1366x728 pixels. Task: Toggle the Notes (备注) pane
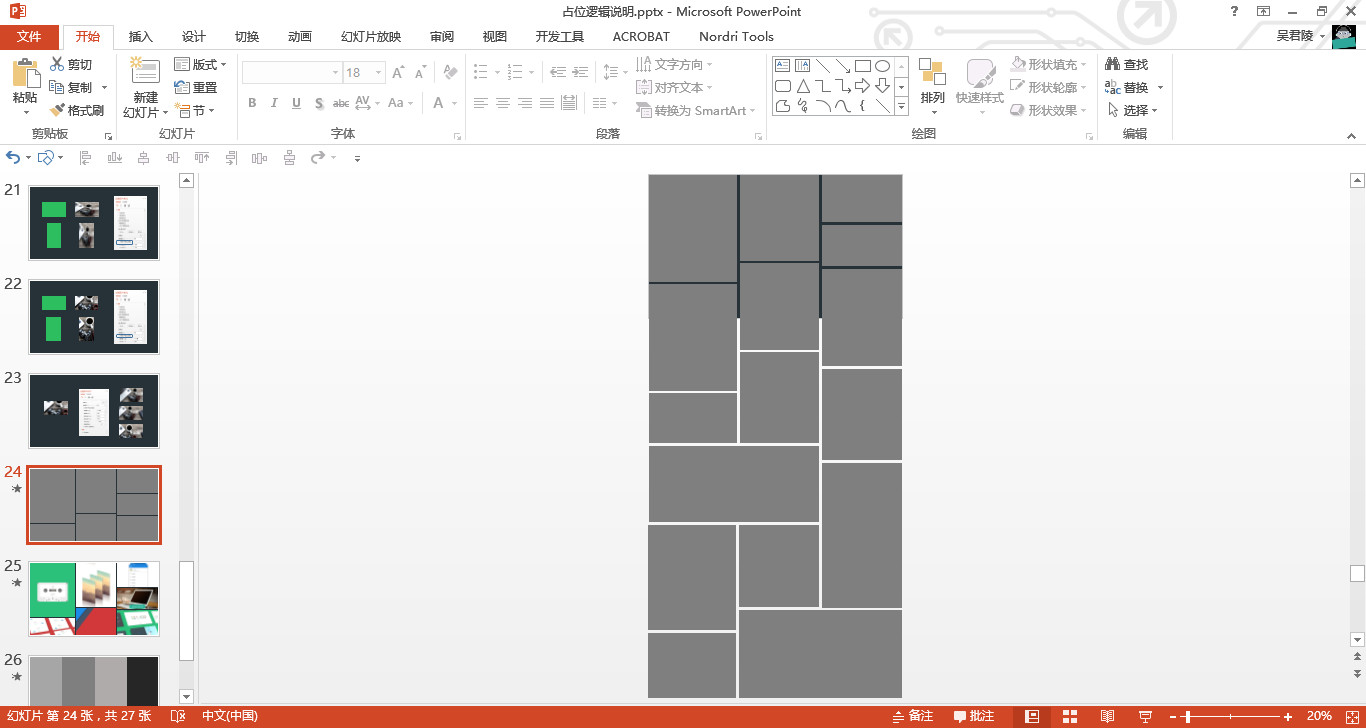(x=911, y=716)
